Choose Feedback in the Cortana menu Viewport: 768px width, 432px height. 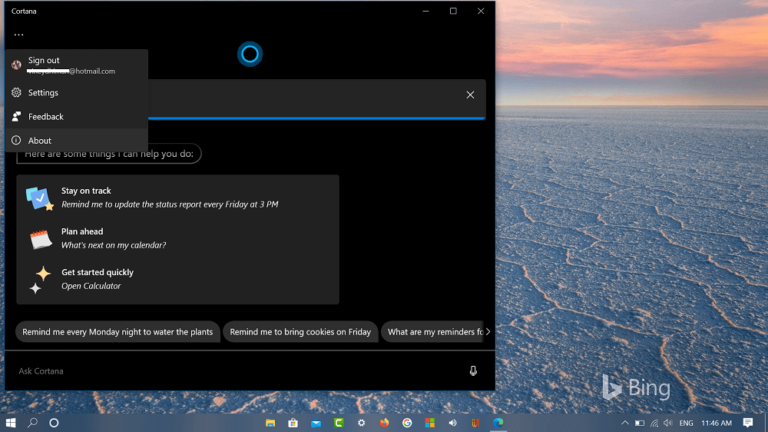pyautogui.click(x=76, y=117)
